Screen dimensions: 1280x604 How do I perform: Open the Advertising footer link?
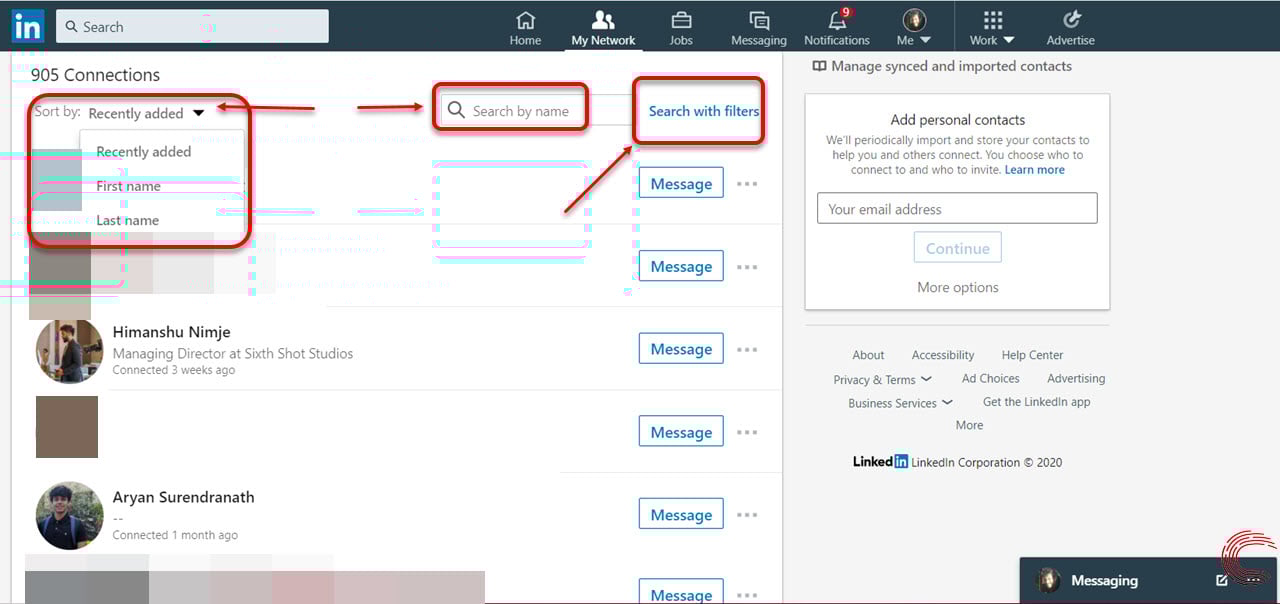(x=1076, y=379)
